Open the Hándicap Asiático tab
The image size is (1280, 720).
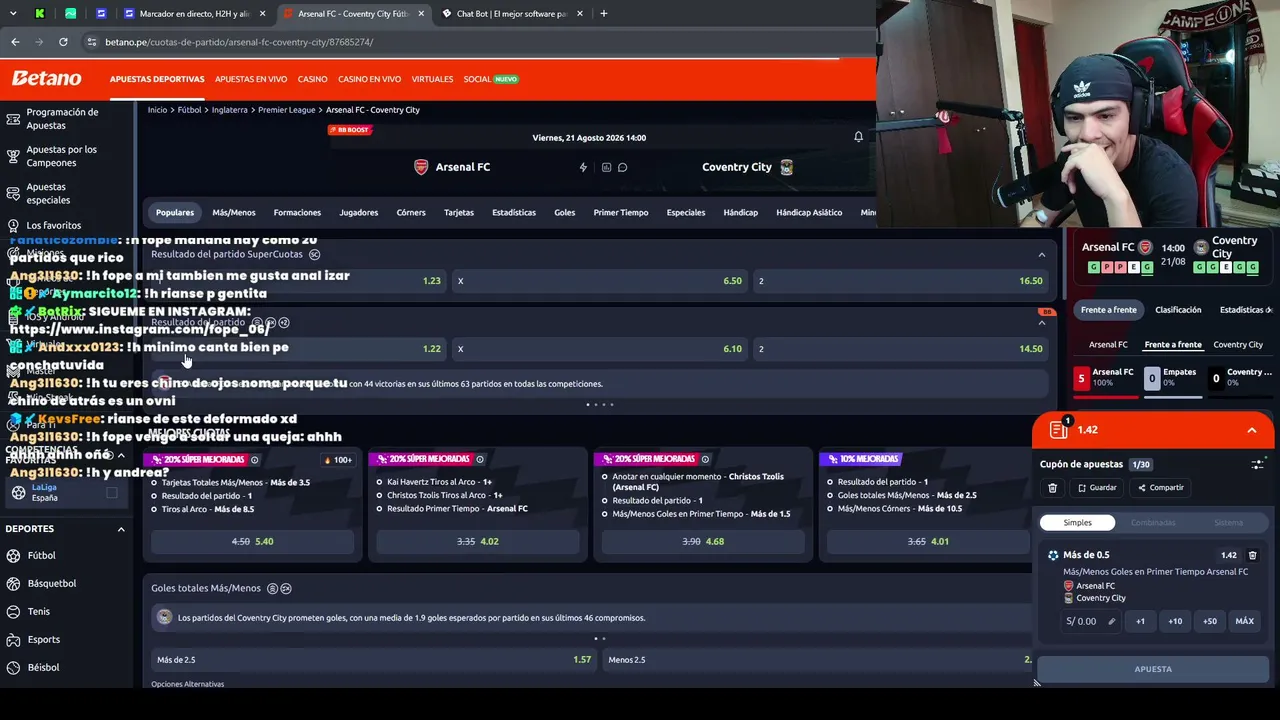809,212
